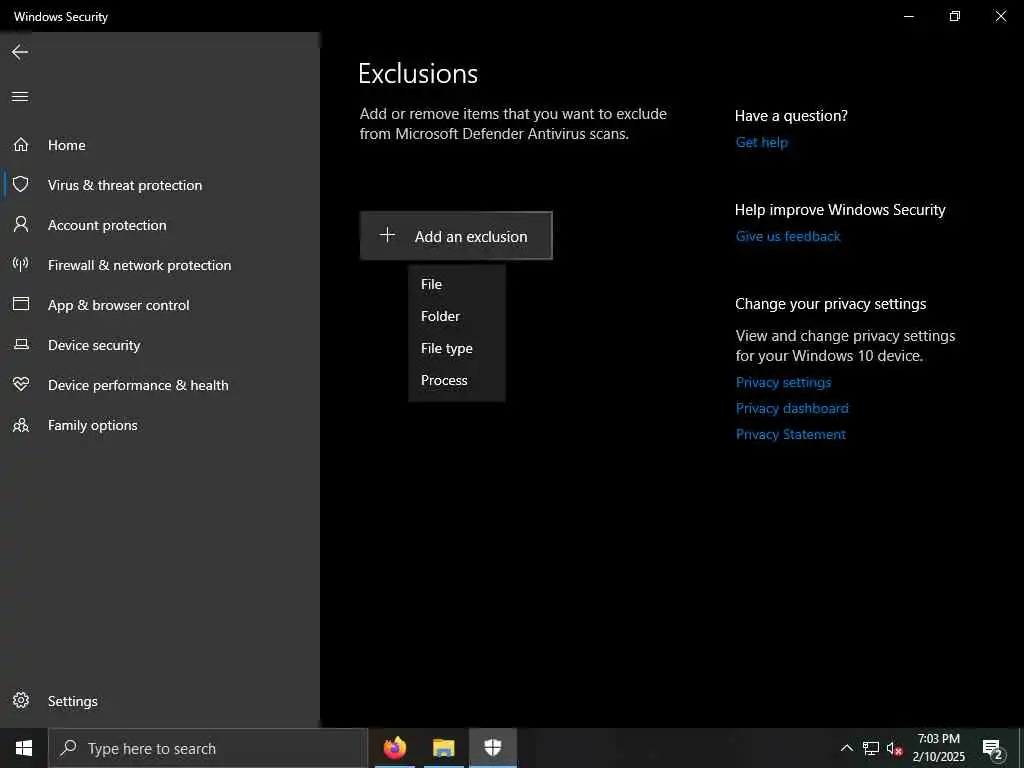Click the Home house icon

pyautogui.click(x=21, y=144)
